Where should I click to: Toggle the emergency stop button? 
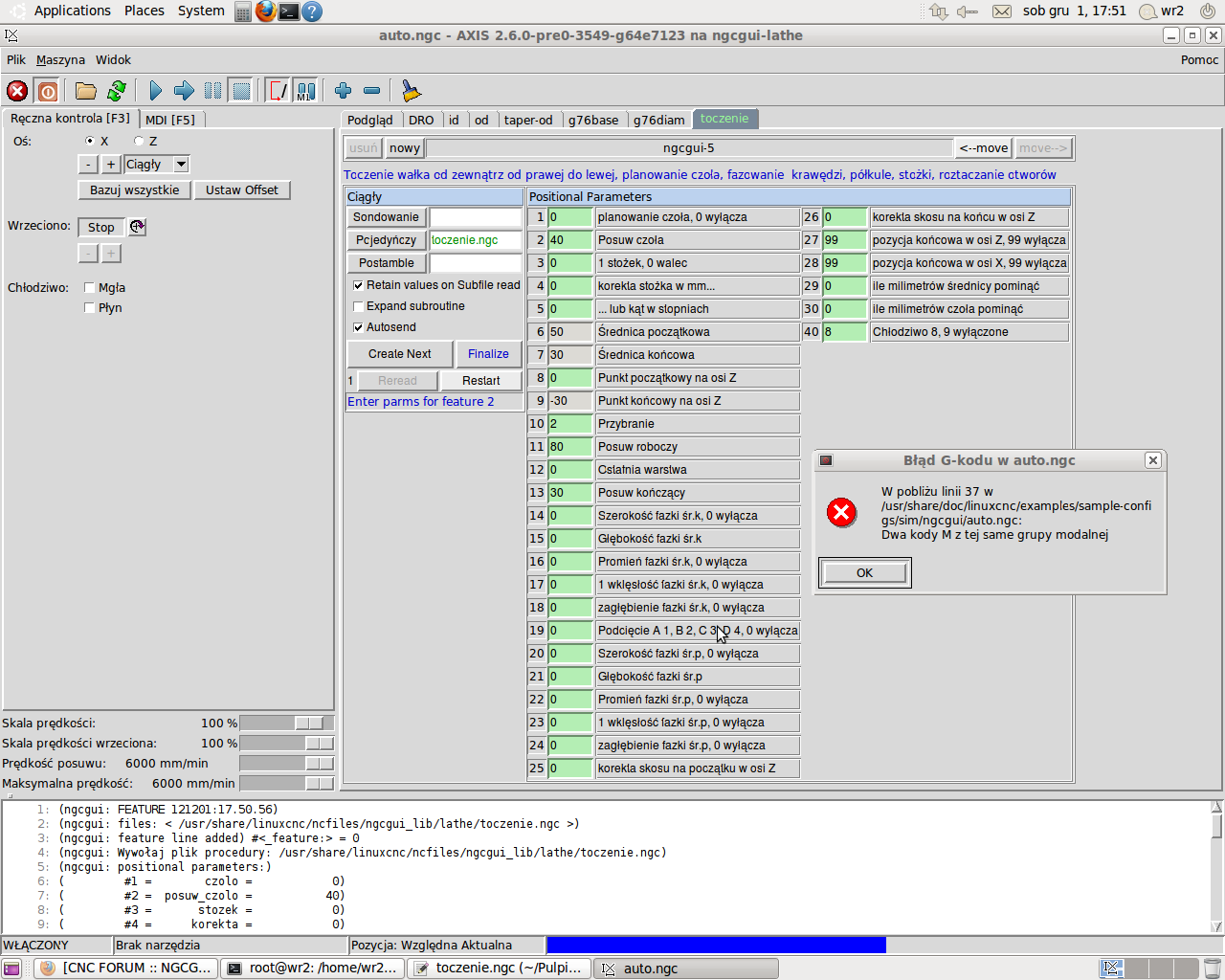click(17, 91)
